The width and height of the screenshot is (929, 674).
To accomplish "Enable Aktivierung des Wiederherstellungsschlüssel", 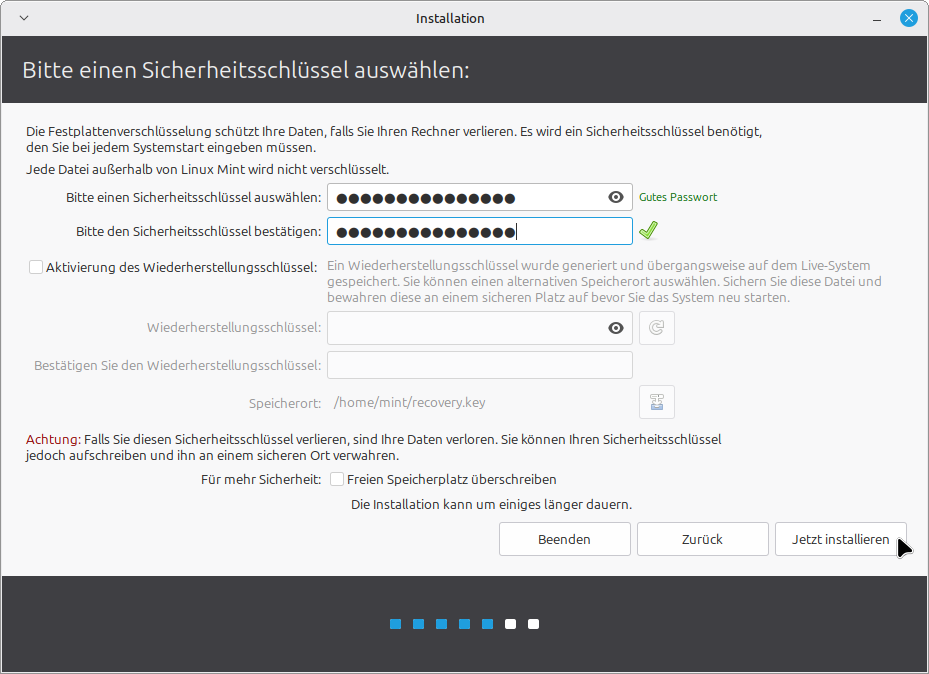I will coord(36,267).
